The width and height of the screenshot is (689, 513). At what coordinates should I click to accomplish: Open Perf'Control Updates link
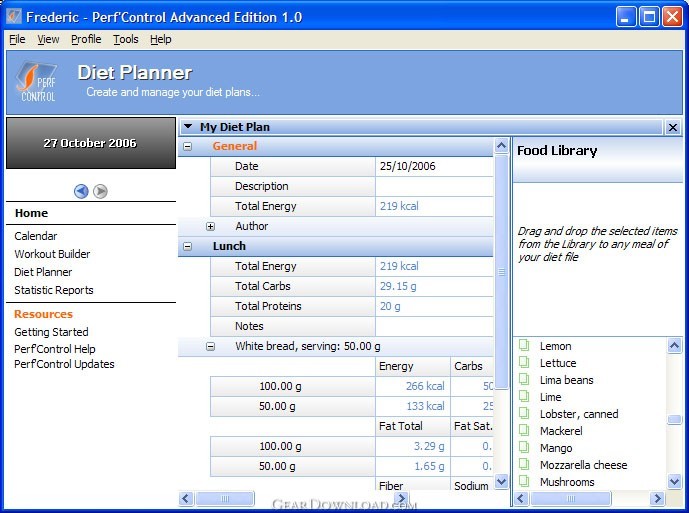(64, 364)
